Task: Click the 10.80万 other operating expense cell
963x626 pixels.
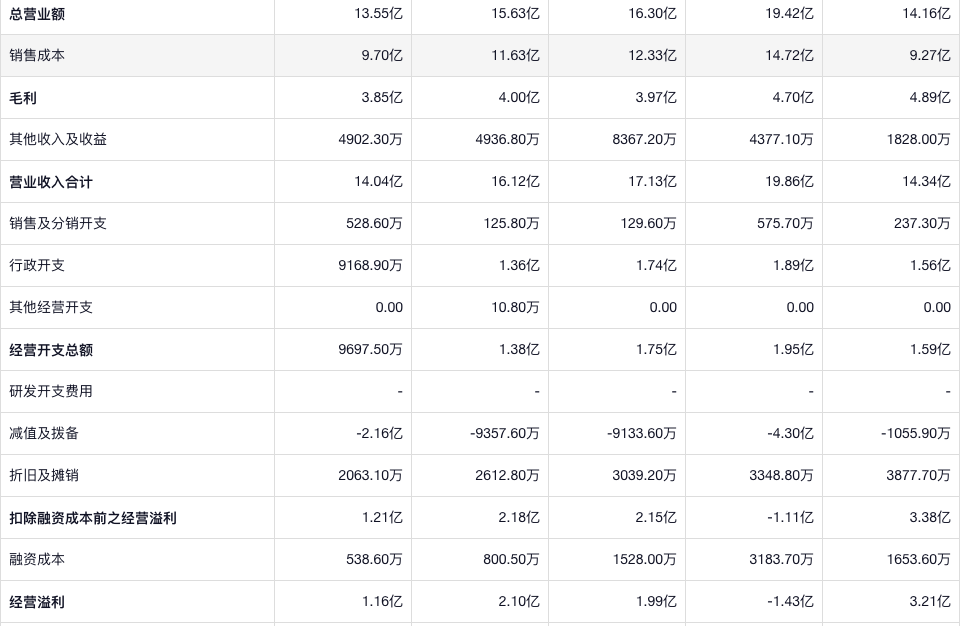Action: pyautogui.click(x=515, y=308)
